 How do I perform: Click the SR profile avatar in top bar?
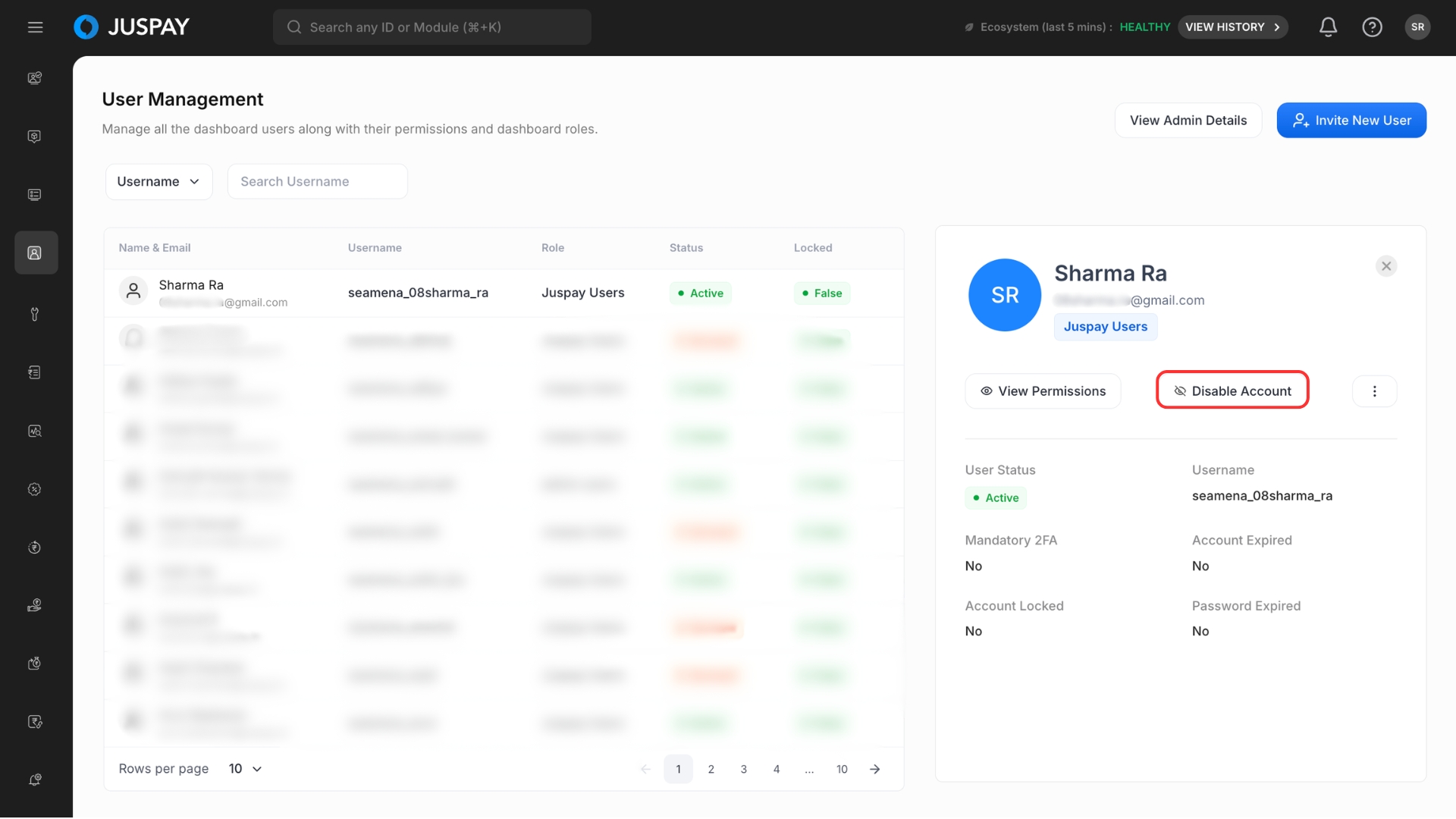pyautogui.click(x=1417, y=27)
